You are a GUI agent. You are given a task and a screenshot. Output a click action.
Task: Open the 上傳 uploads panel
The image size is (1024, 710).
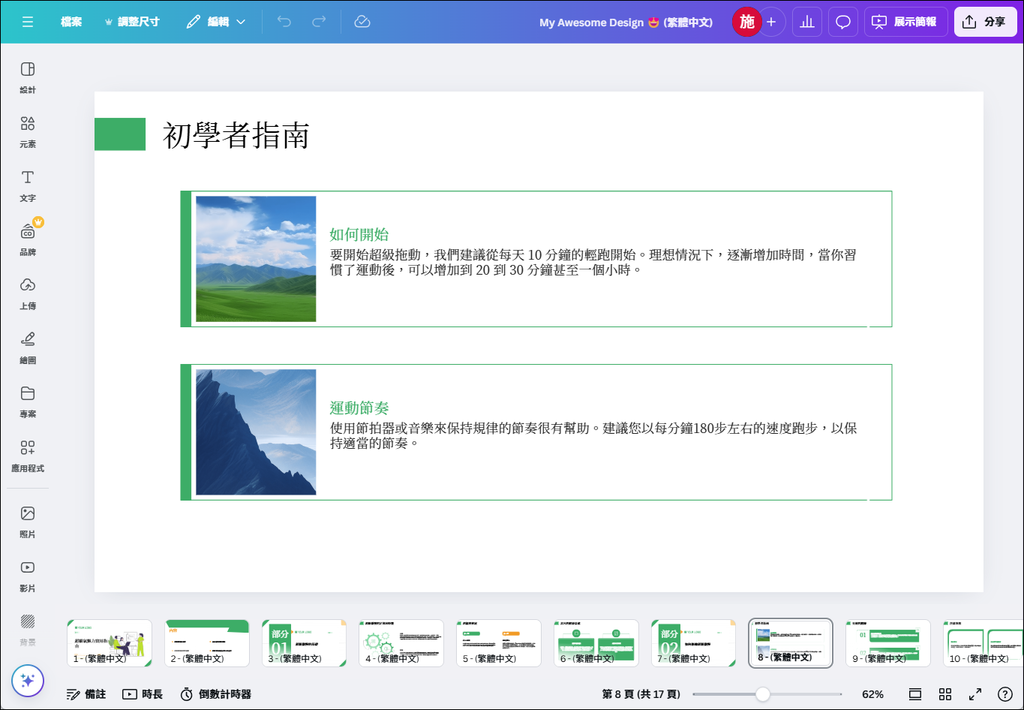pyautogui.click(x=27, y=294)
